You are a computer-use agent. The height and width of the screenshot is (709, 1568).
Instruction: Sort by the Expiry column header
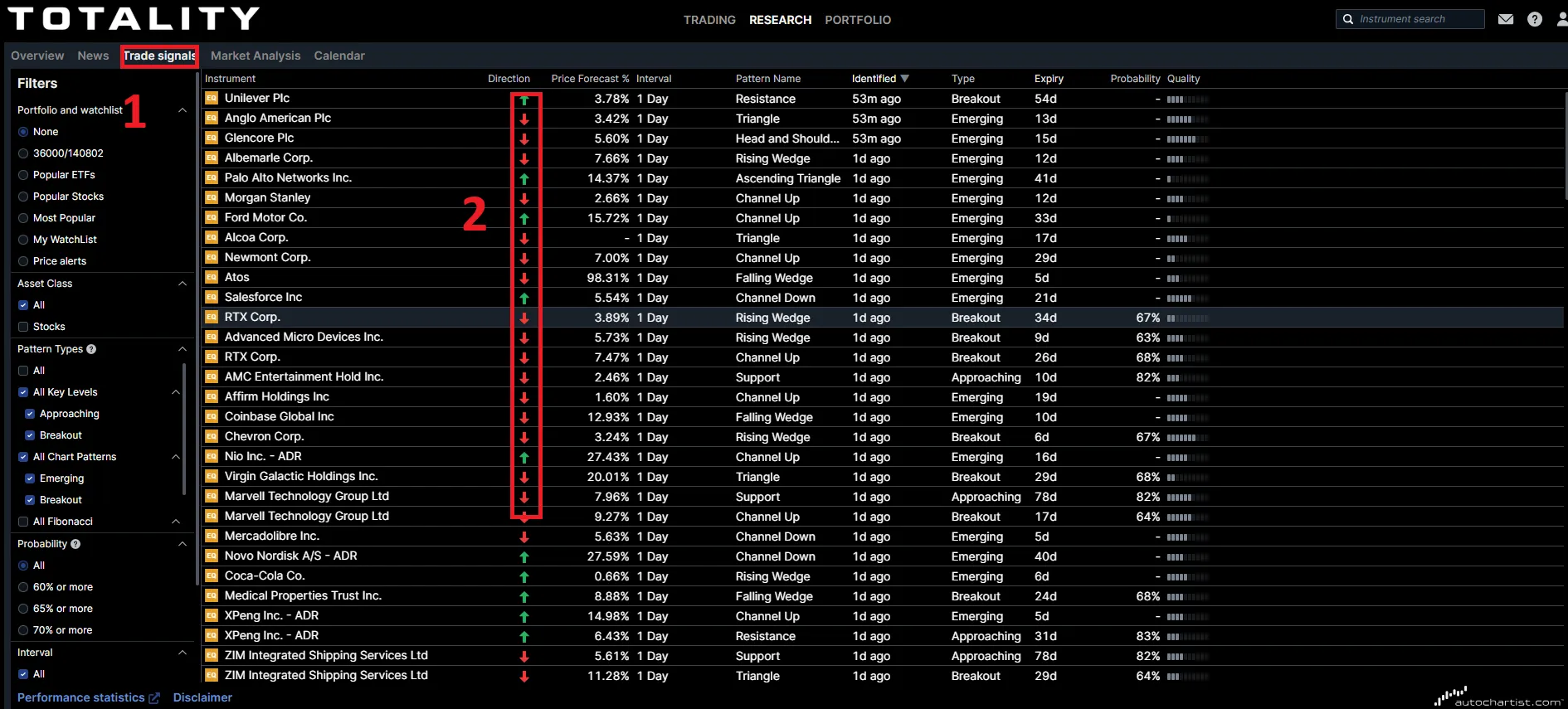1049,79
